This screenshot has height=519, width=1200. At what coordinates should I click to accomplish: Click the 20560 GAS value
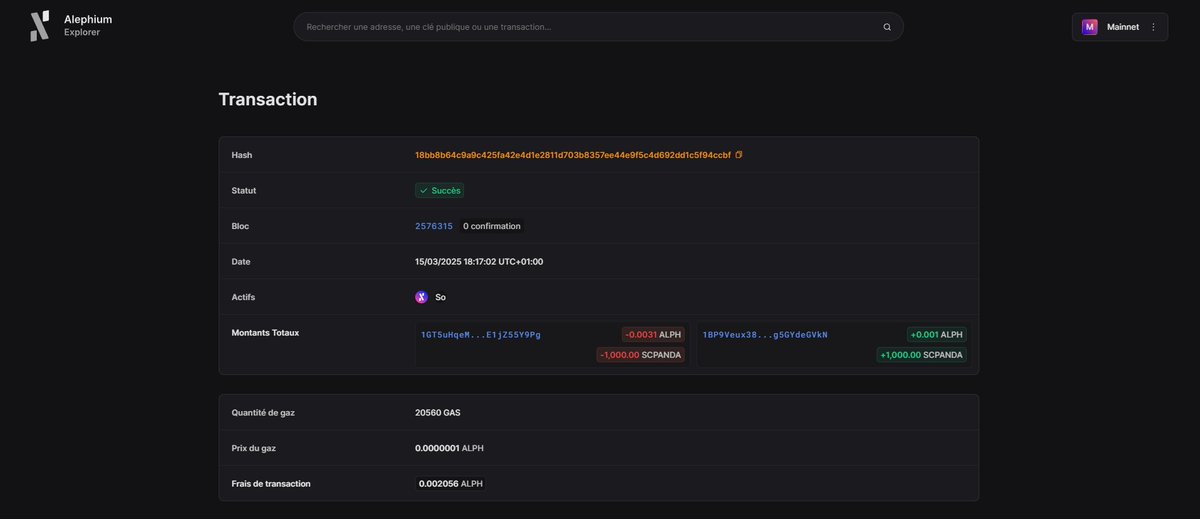coord(438,412)
